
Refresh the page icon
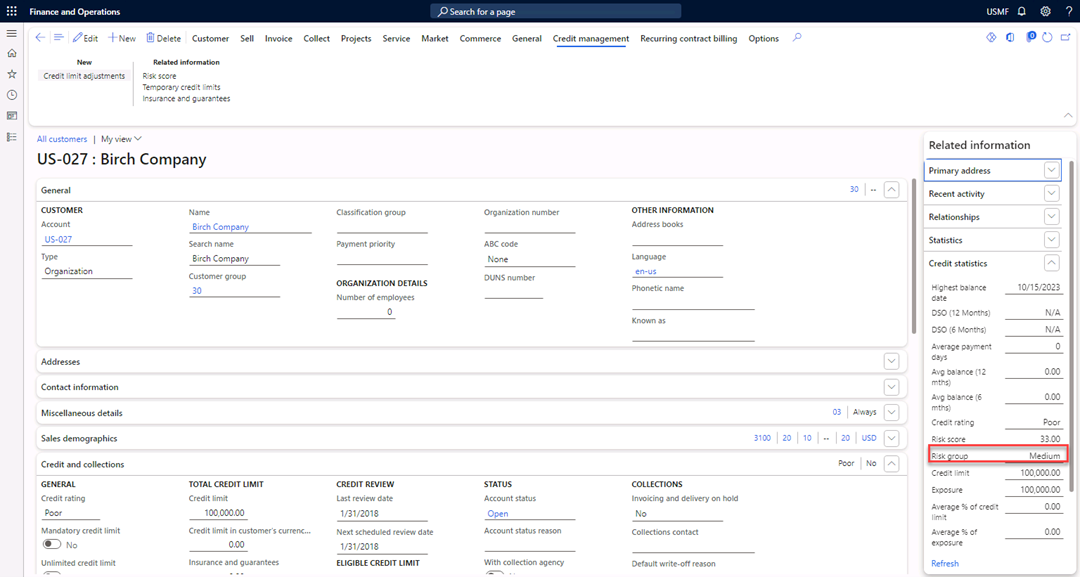click(x=1048, y=38)
